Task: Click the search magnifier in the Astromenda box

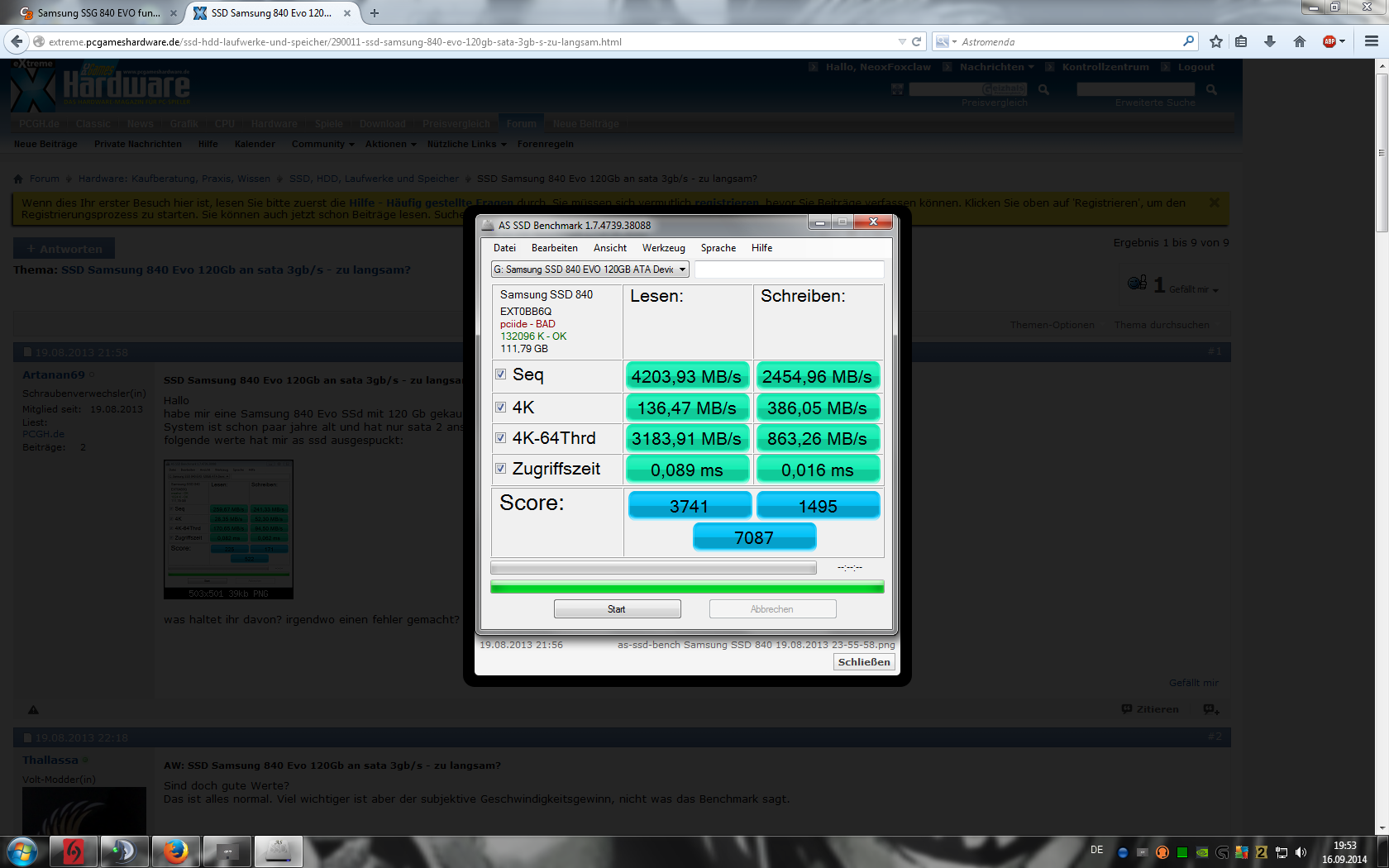Action: pyautogui.click(x=1188, y=41)
